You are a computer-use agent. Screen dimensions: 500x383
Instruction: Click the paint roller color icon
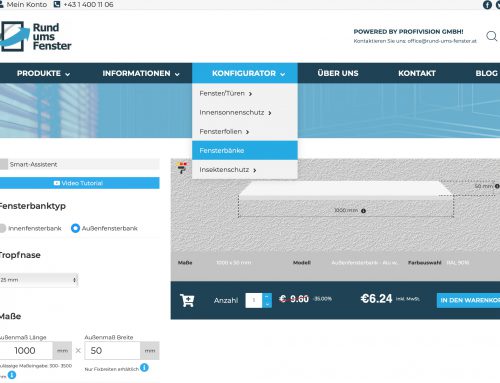182,168
